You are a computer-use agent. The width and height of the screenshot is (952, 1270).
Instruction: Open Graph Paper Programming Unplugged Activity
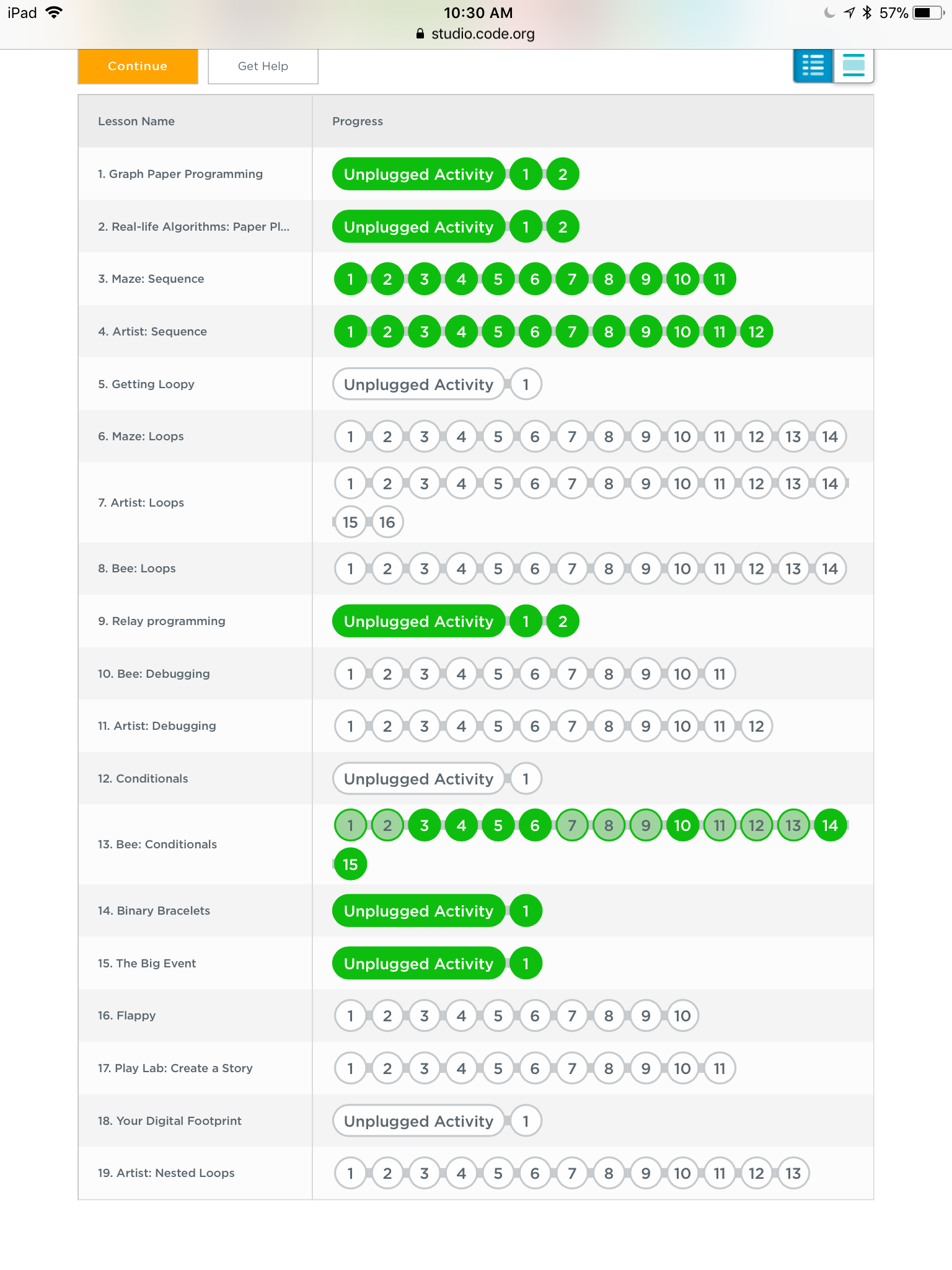[x=418, y=174]
